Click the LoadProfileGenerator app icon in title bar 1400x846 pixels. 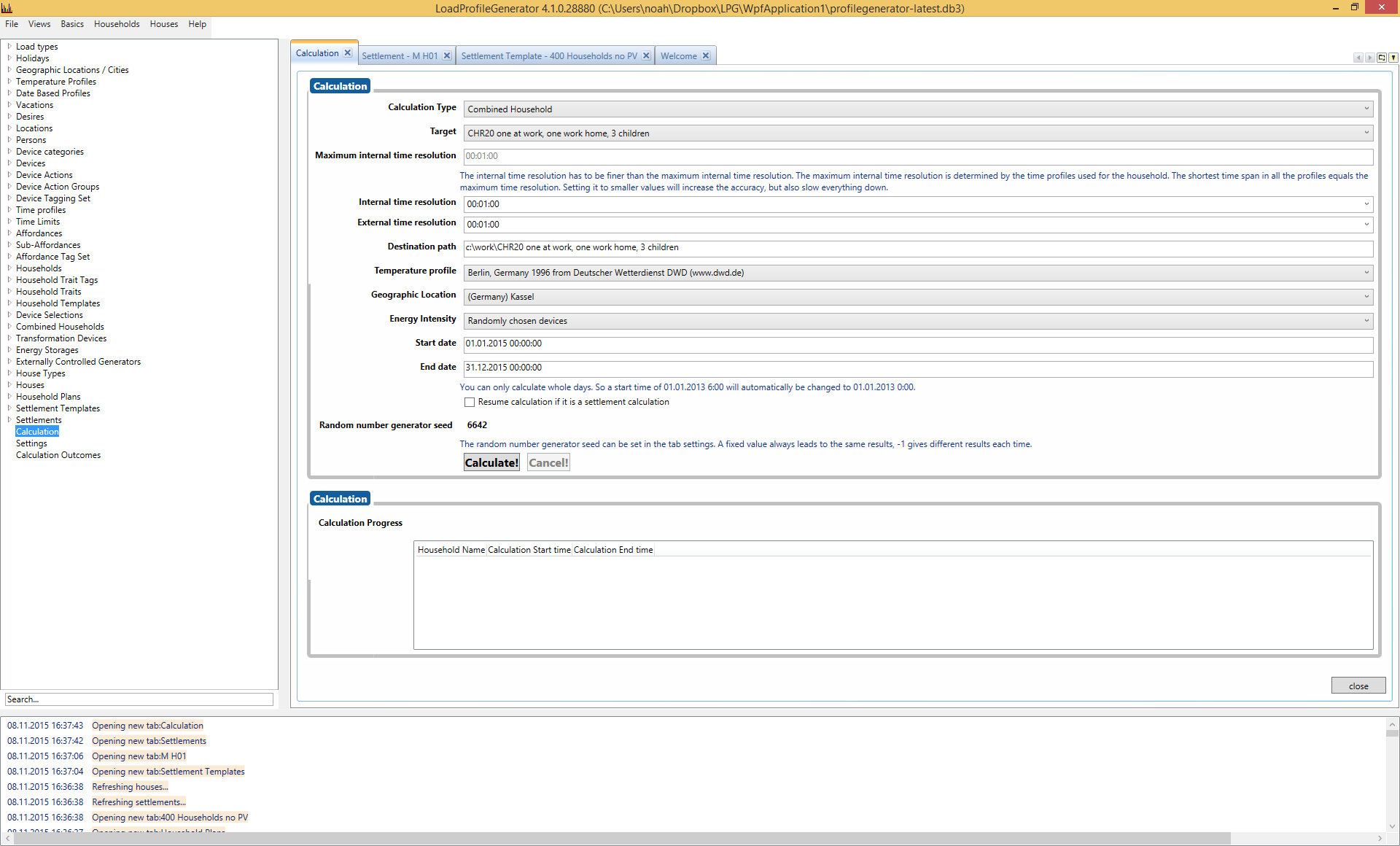pyautogui.click(x=7, y=8)
